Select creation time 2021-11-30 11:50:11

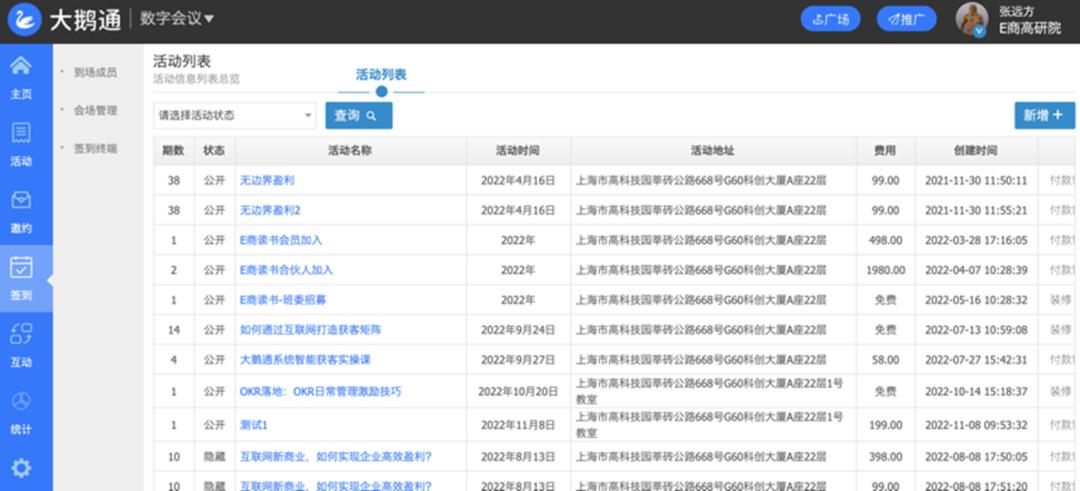976,180
